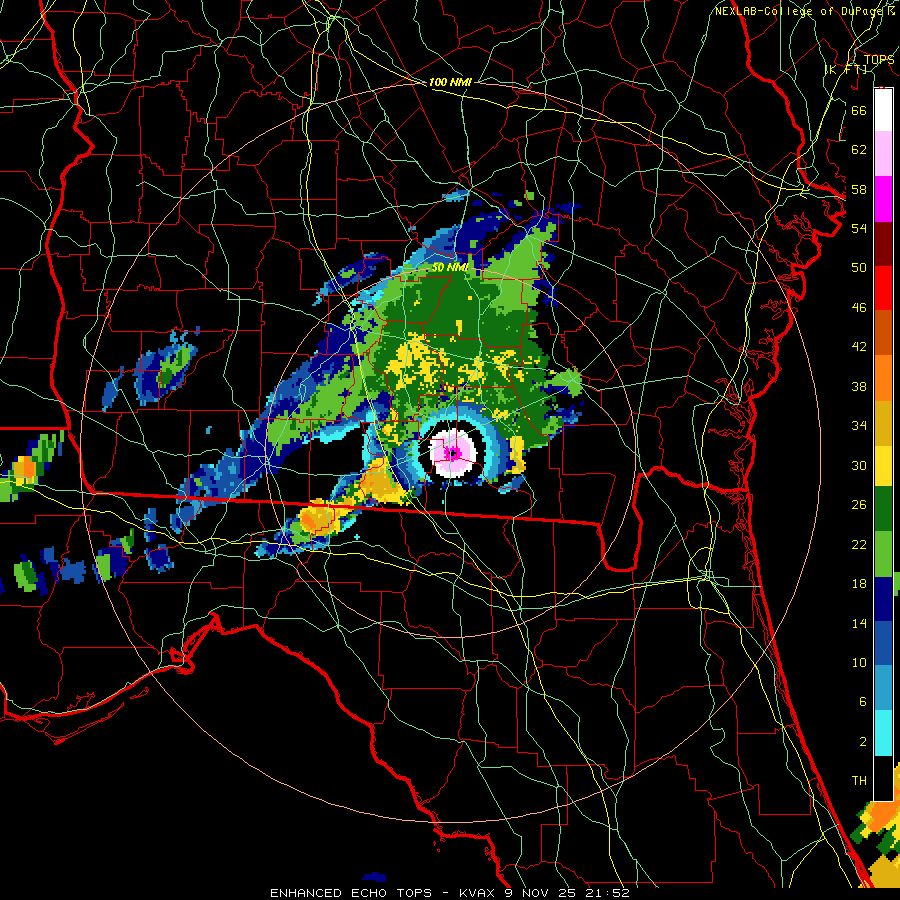Click the 50 NMI range ring label

tap(449, 267)
